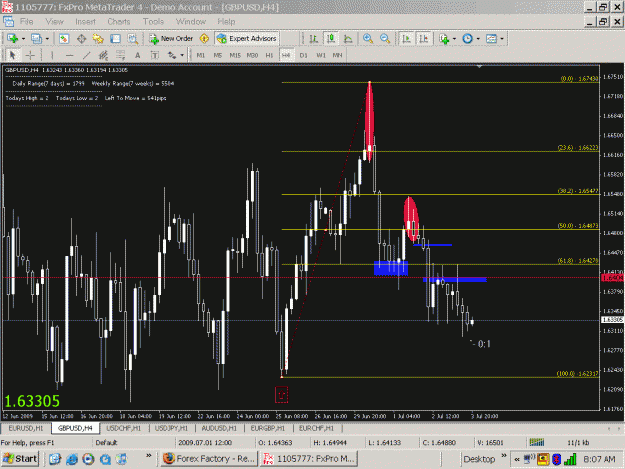Switch to the EURCHF,H1 chart tab

point(316,428)
